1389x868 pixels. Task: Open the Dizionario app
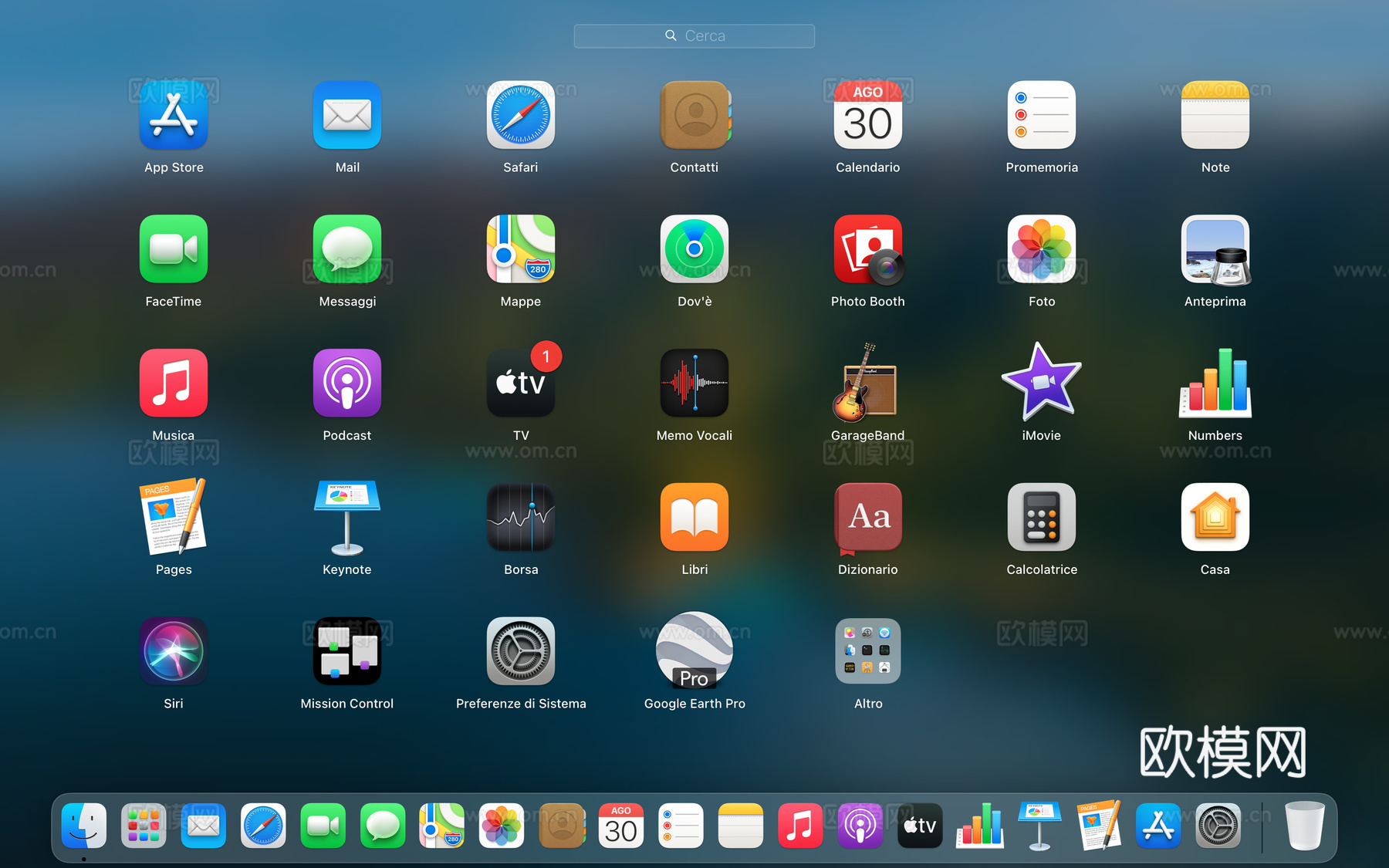coord(867,518)
